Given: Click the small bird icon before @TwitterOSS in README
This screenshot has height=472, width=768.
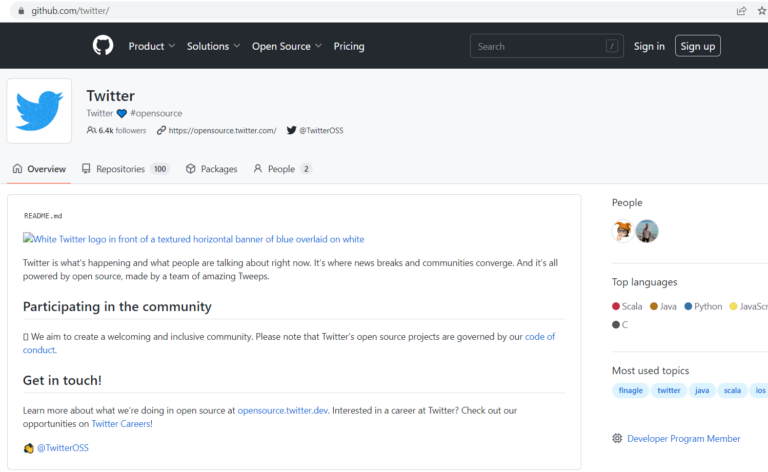Looking at the screenshot, I should 28,448.
